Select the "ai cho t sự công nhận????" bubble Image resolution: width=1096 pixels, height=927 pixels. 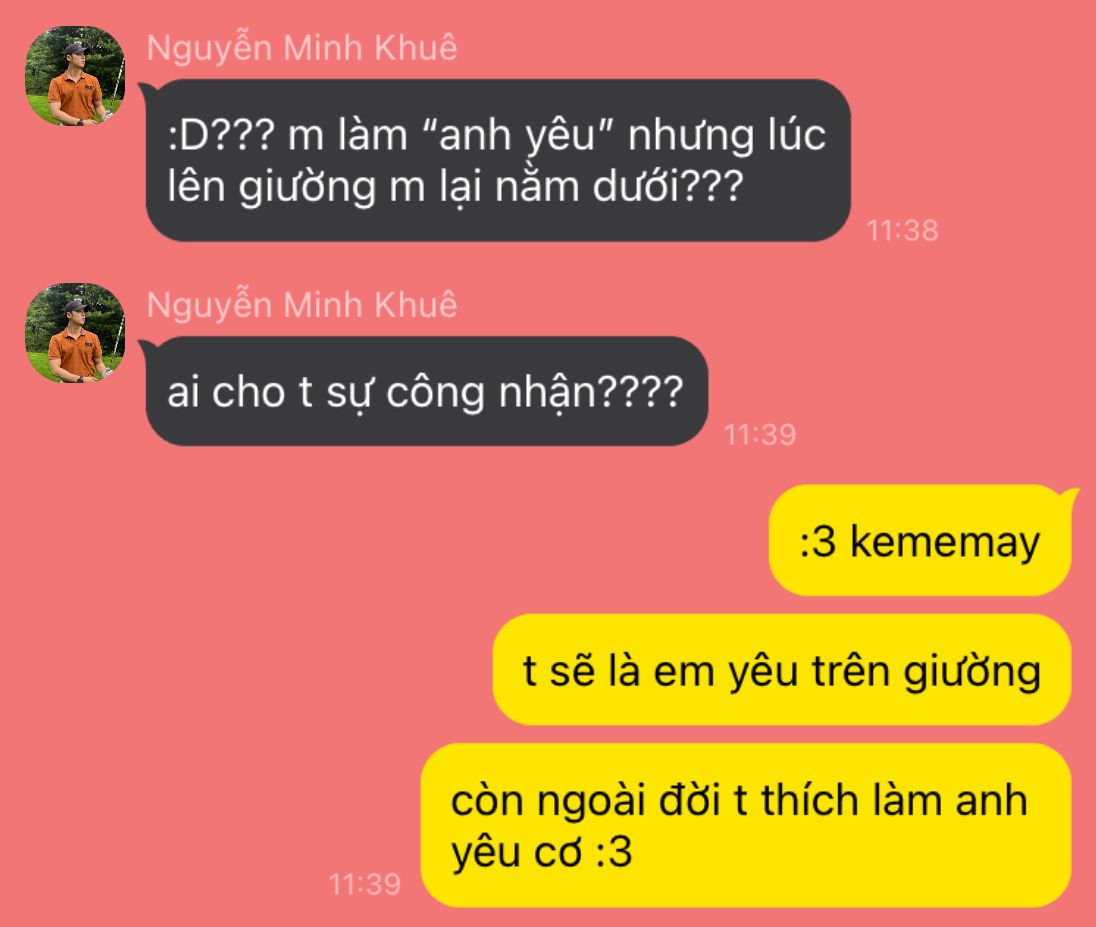[426, 391]
